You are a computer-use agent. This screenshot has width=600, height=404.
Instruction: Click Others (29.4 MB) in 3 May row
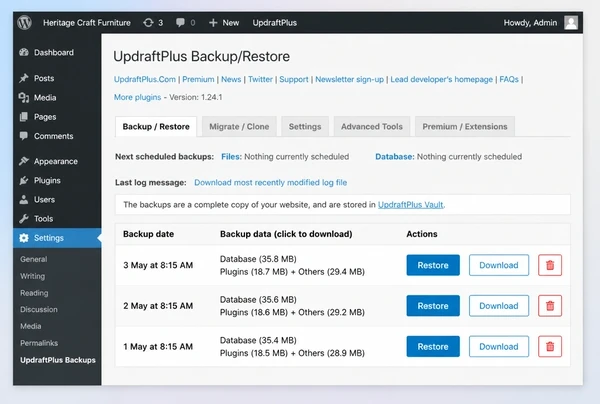pos(331,272)
